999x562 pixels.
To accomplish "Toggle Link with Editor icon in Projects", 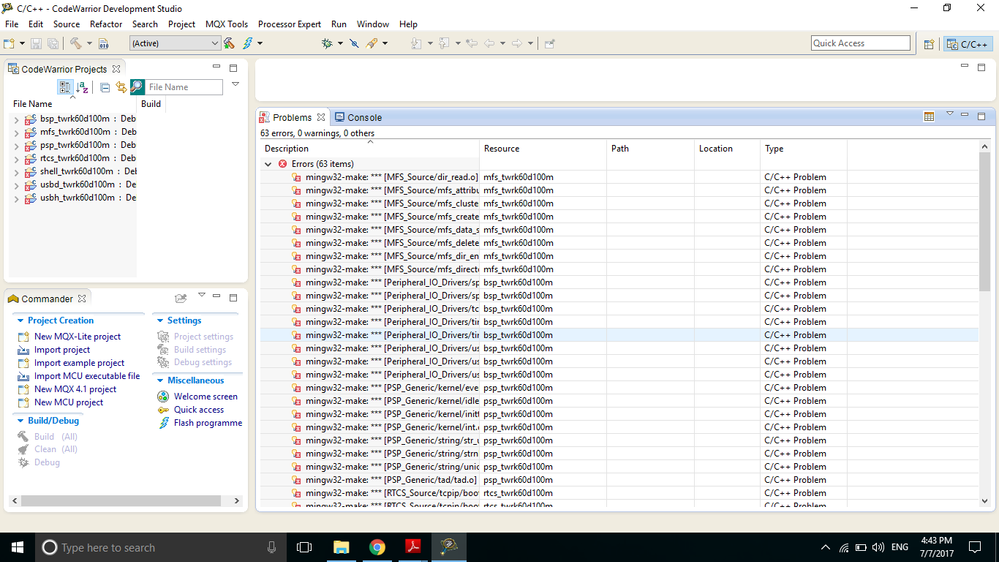I will [x=121, y=87].
